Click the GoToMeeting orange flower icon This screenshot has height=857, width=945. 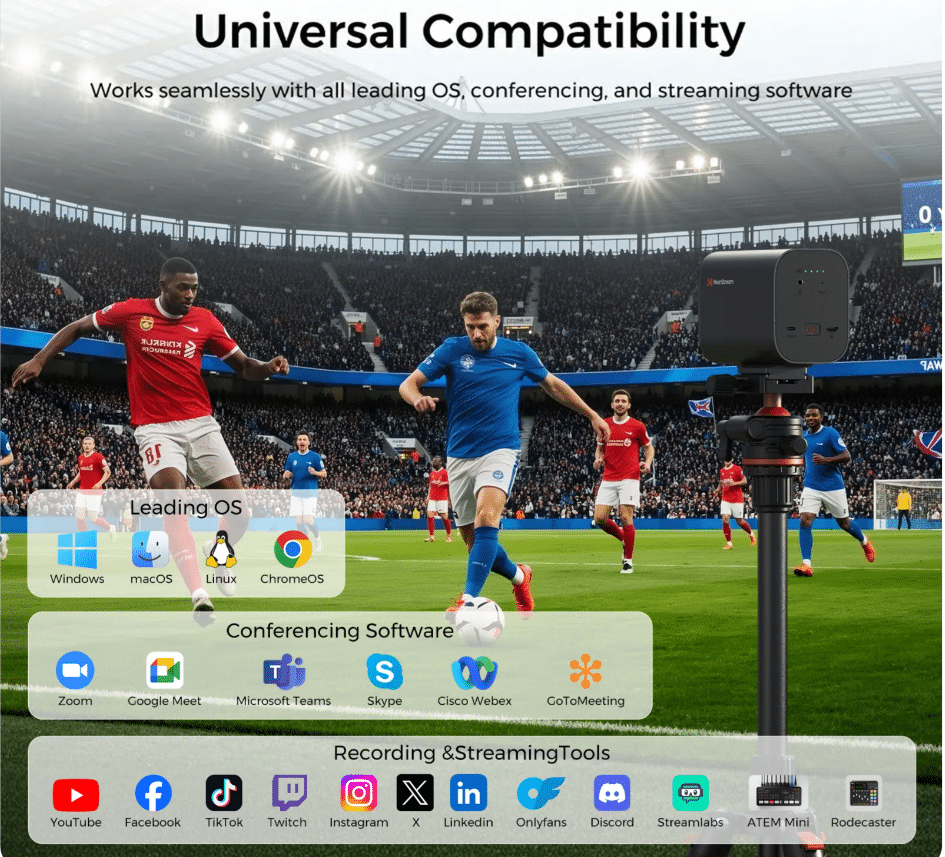[585, 671]
